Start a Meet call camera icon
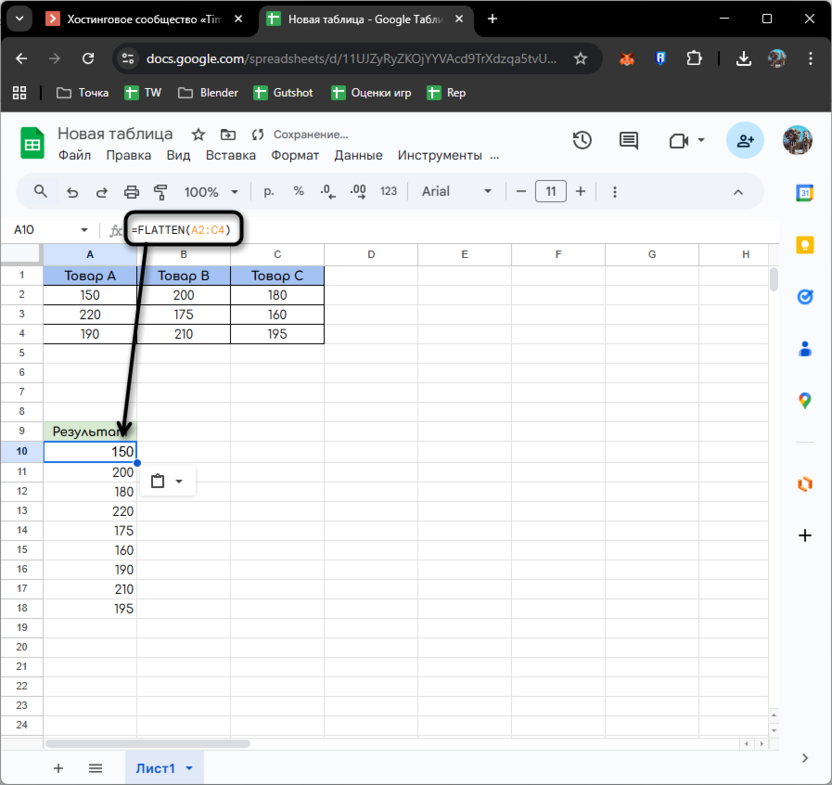The width and height of the screenshot is (832, 785). pyautogui.click(x=679, y=141)
